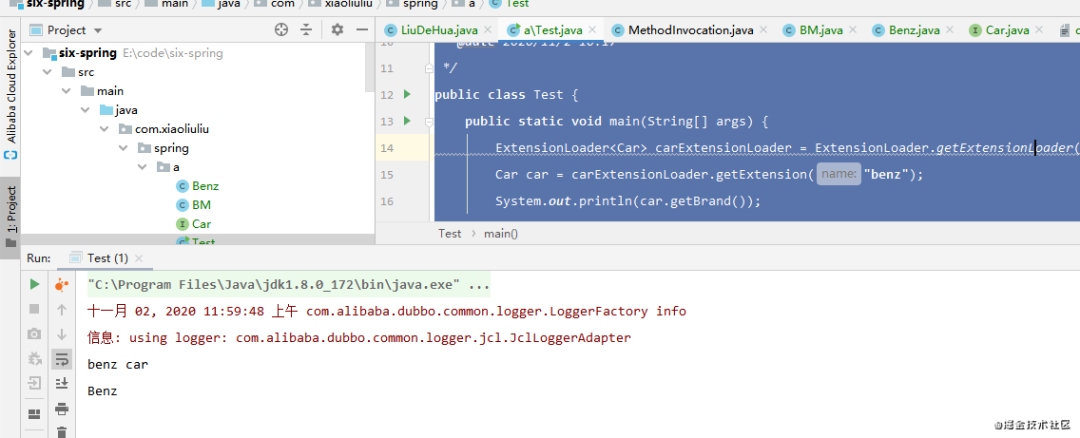
Task: Click the "benz car" console output line
Action: [x=118, y=365]
